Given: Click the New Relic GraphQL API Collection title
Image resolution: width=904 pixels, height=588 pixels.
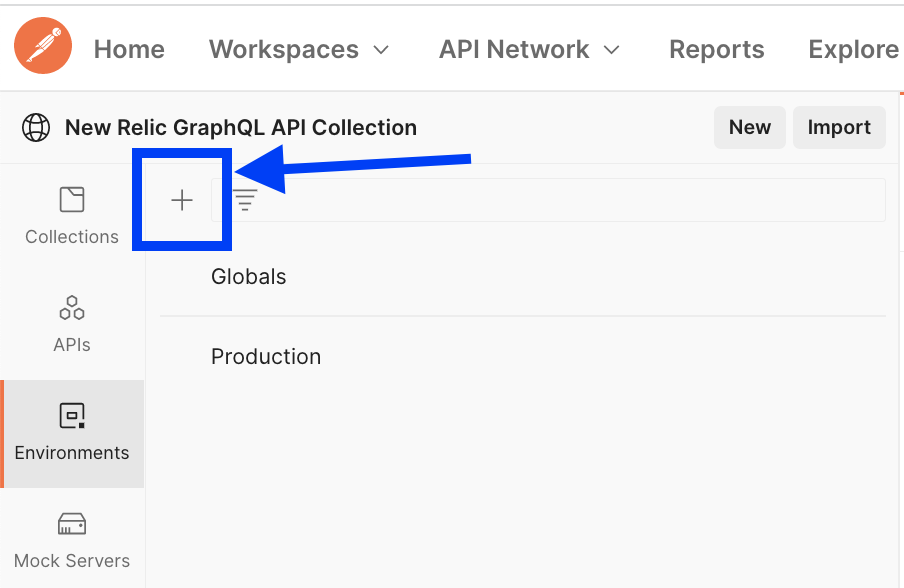Looking at the screenshot, I should point(241,128).
